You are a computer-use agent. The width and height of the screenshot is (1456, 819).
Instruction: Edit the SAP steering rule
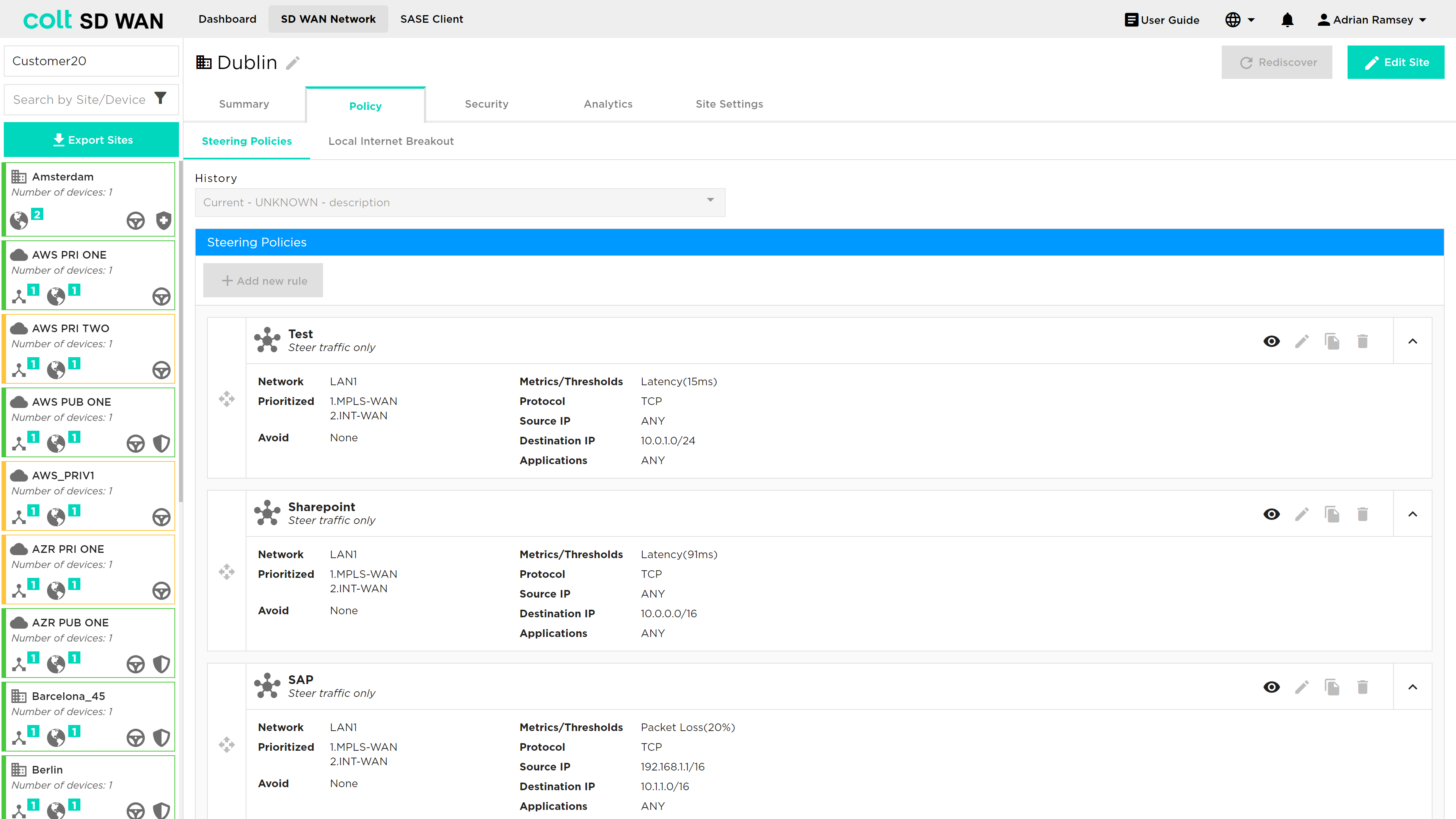coord(1302,687)
